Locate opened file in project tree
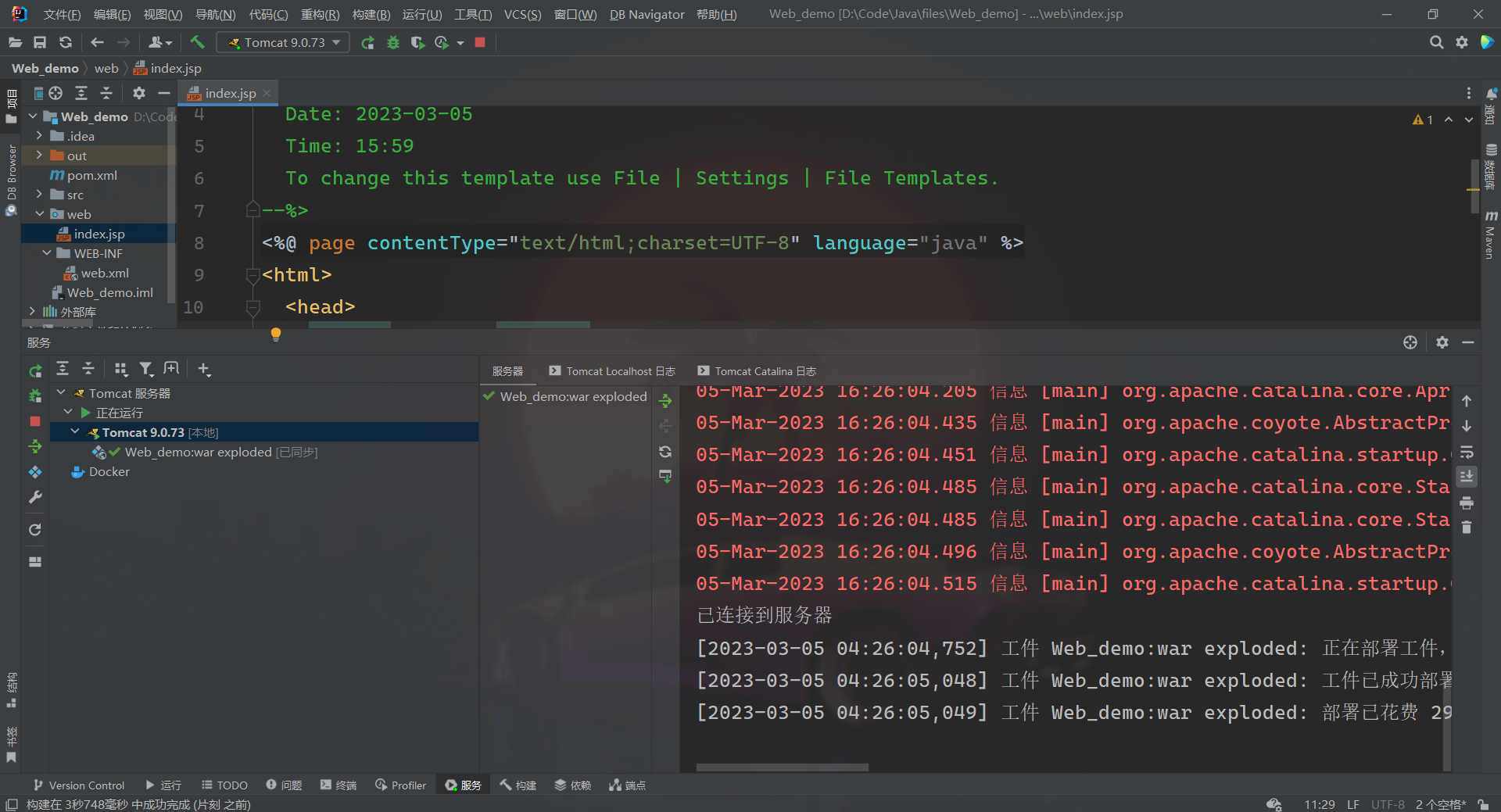This screenshot has height=812, width=1501. coord(56,93)
